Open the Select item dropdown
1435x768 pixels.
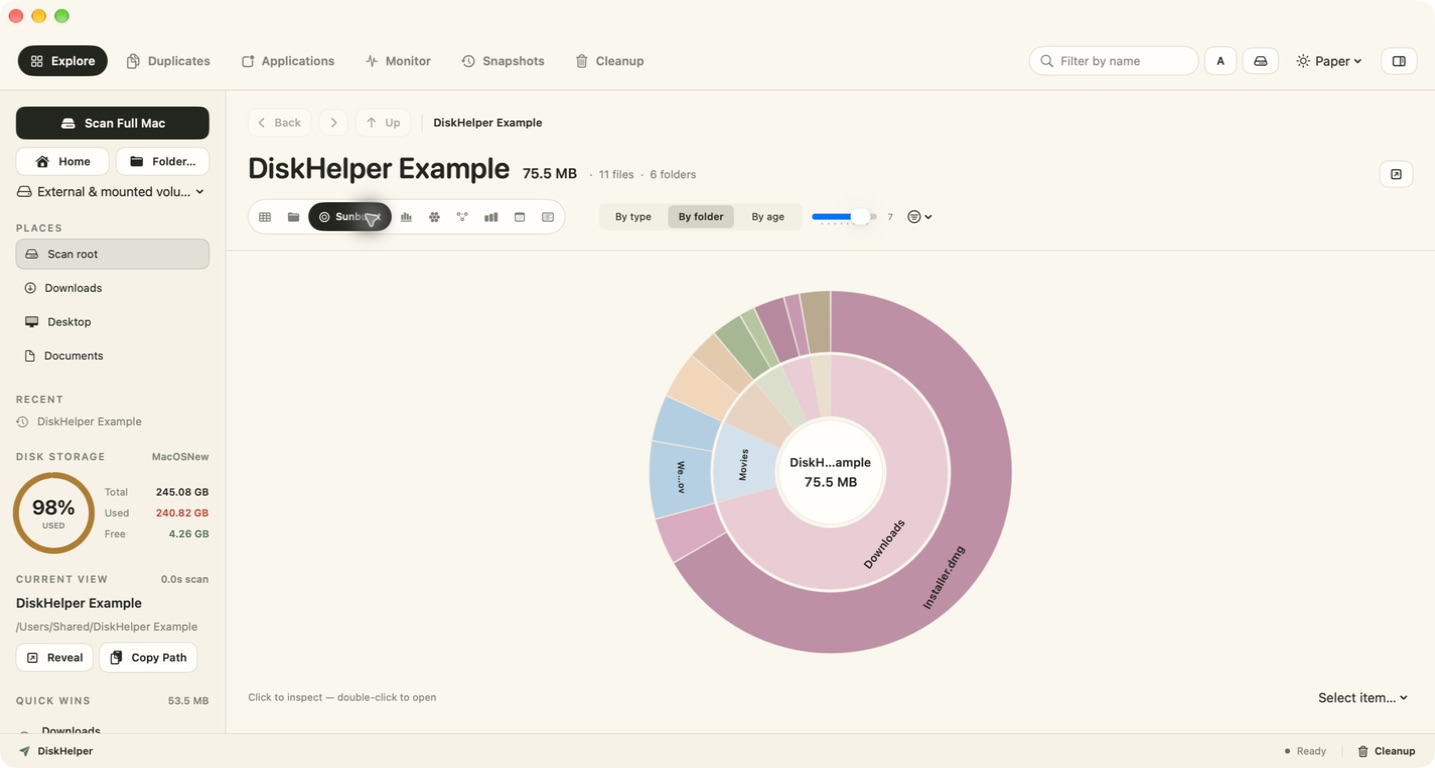[x=1362, y=698]
